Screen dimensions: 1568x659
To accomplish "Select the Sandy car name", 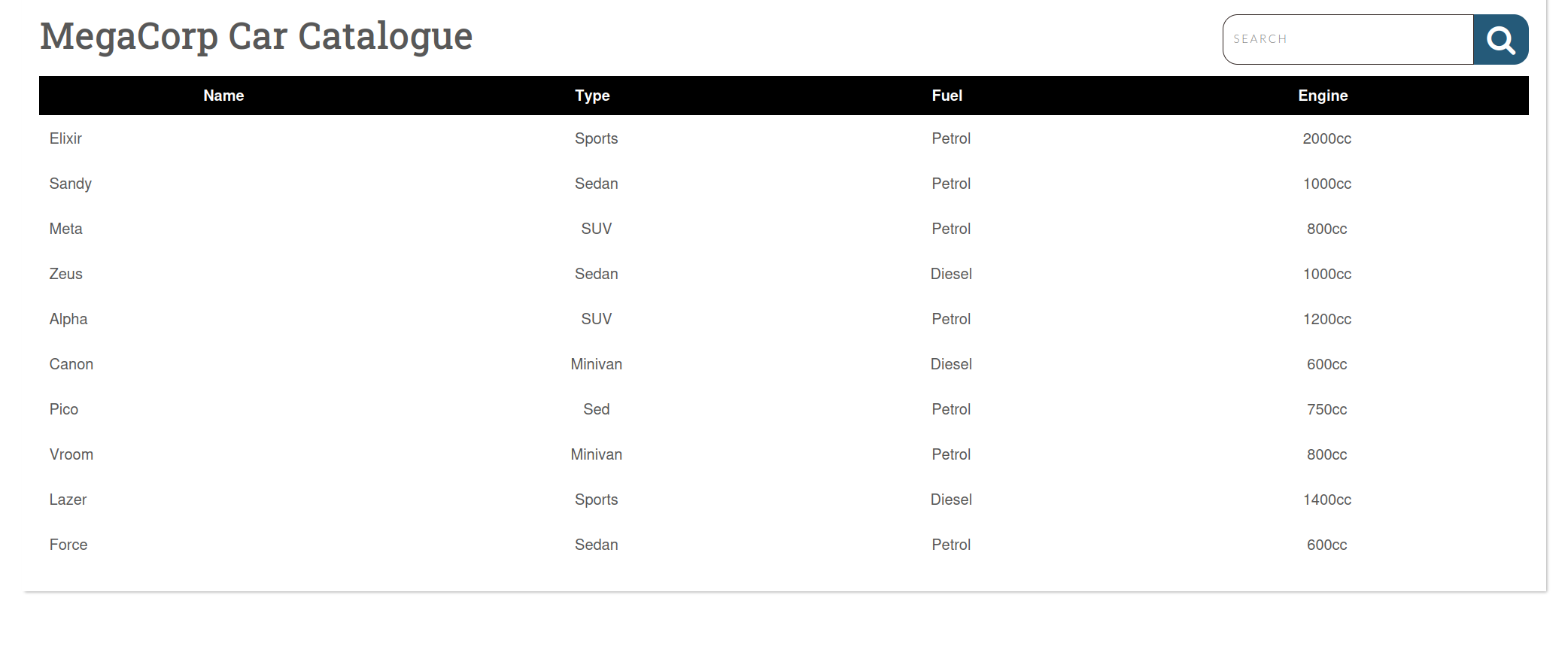I will pos(71,184).
